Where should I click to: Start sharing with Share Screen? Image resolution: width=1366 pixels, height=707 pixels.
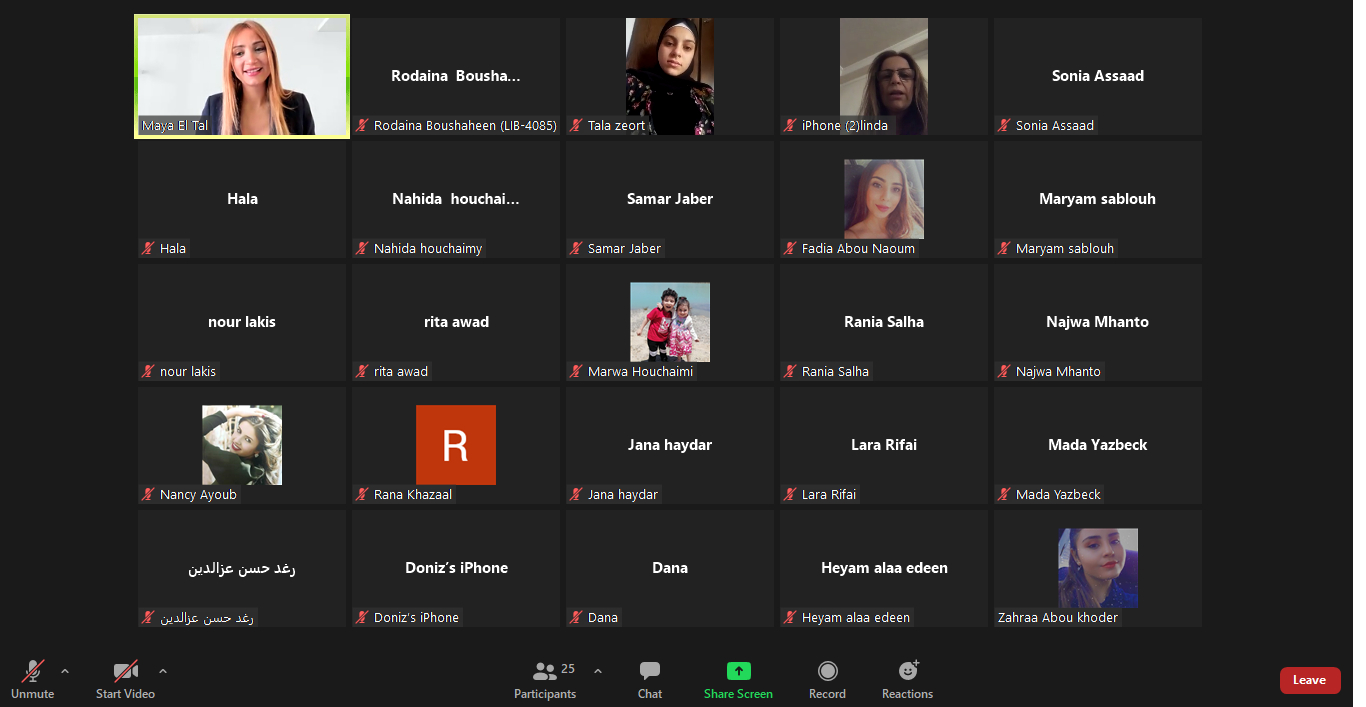coord(738,680)
